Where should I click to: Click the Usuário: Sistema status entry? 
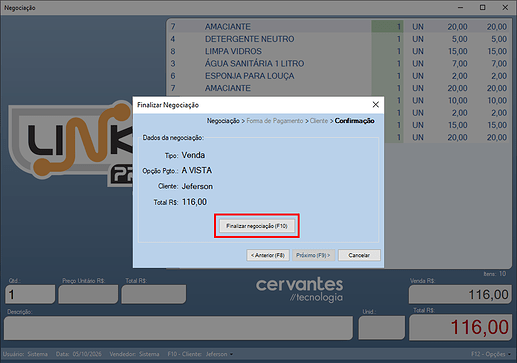(25, 354)
